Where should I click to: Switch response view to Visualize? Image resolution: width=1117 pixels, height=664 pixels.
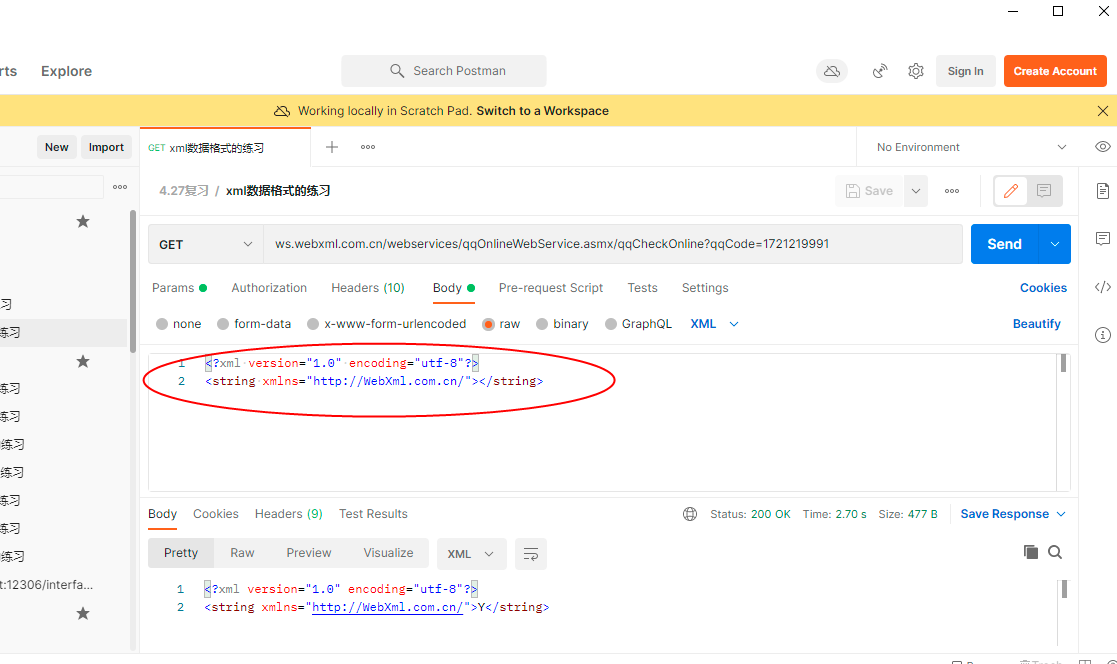pyautogui.click(x=388, y=553)
